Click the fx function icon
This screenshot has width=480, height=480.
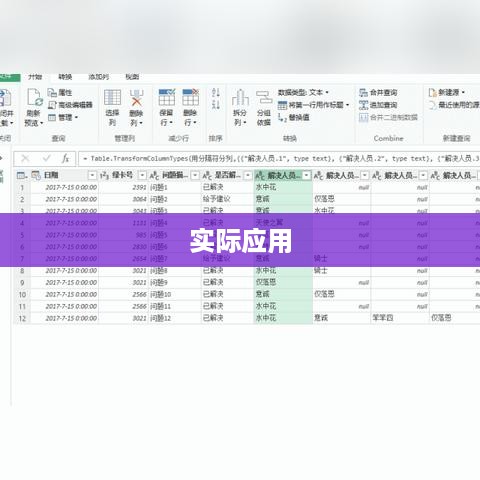(65, 158)
